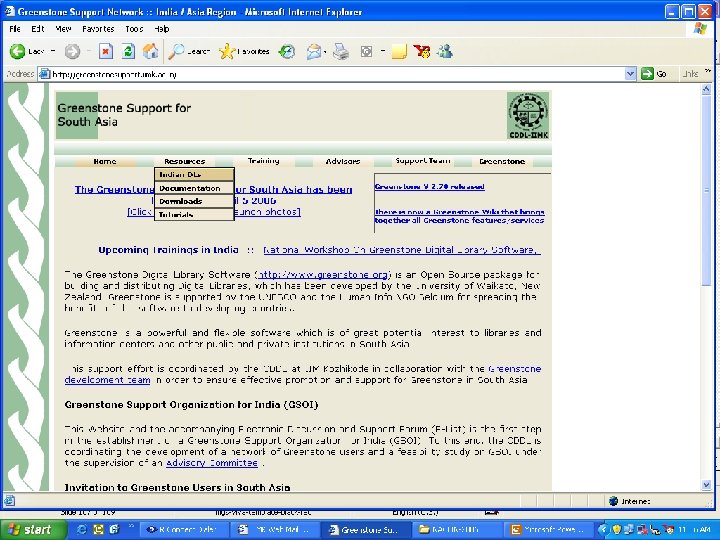
Task: Open the address bar dropdown arrow
Action: pos(630,73)
